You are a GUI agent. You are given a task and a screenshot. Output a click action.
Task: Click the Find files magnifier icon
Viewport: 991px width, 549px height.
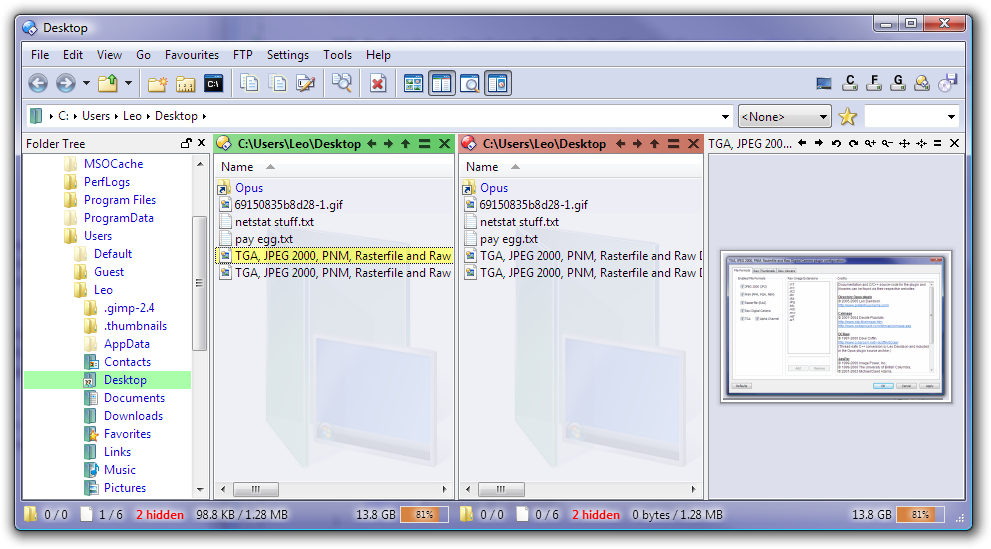pyautogui.click(x=342, y=84)
